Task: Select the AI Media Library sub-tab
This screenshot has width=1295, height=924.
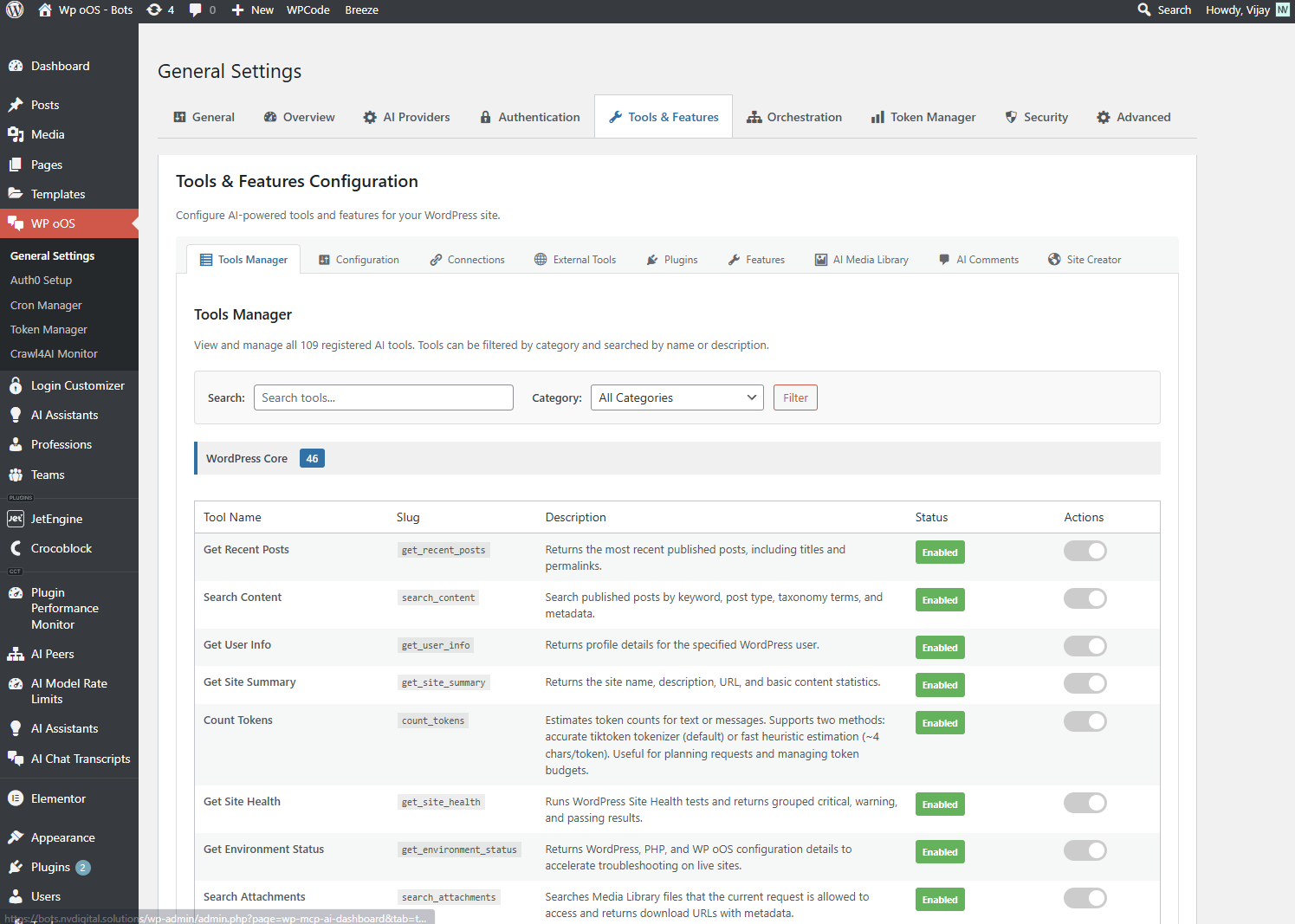Action: [861, 259]
